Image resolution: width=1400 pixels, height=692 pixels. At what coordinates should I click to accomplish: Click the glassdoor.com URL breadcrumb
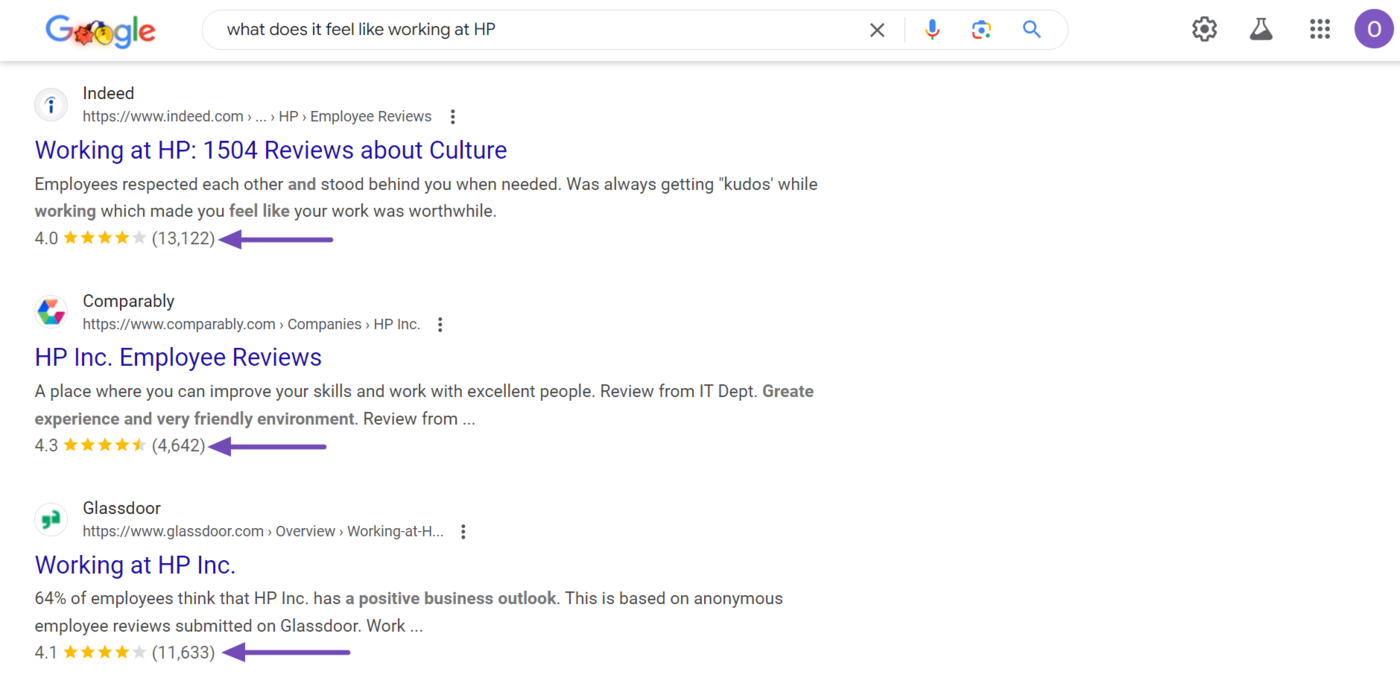(x=263, y=532)
